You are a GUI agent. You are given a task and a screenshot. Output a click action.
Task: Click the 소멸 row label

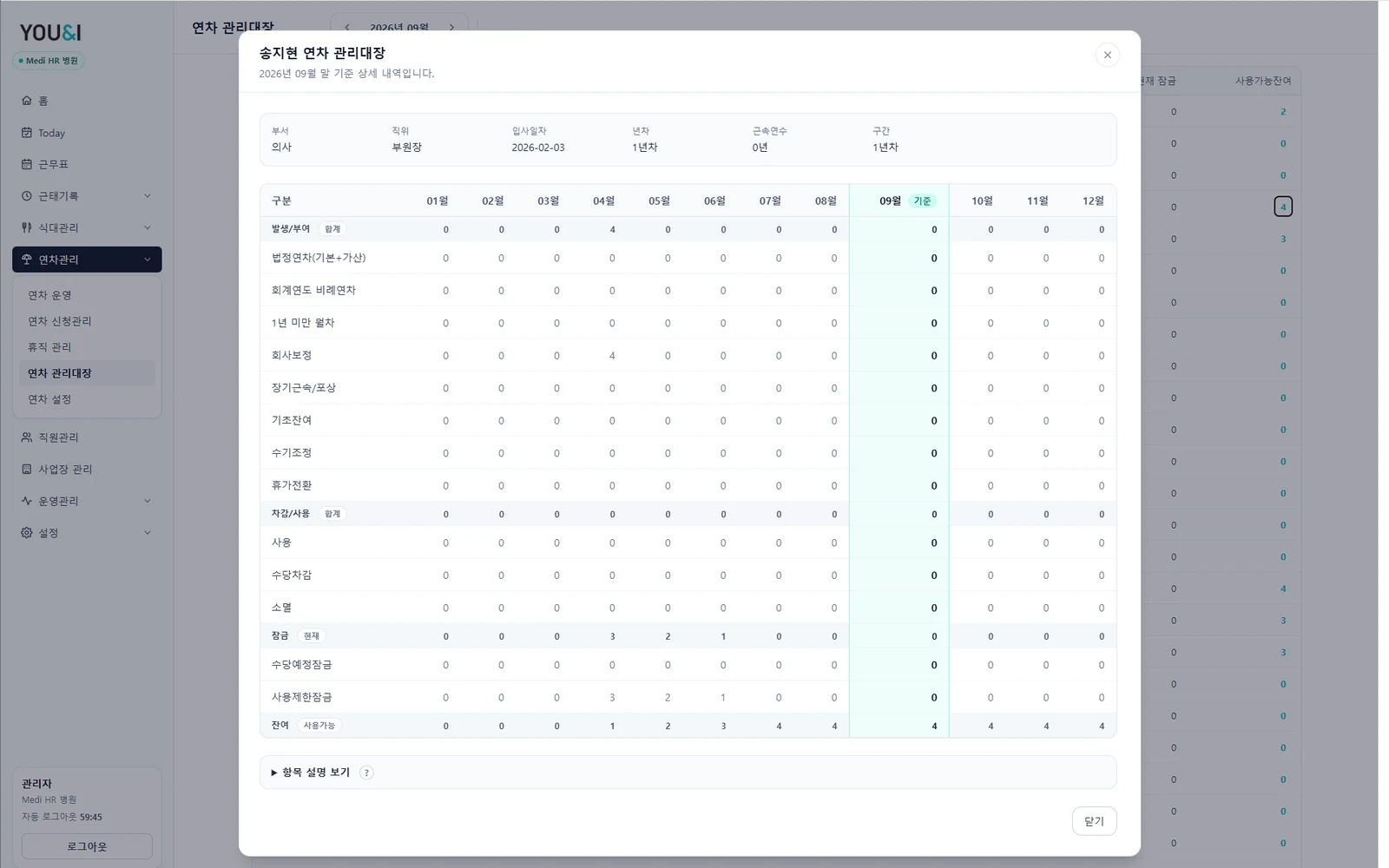point(281,608)
